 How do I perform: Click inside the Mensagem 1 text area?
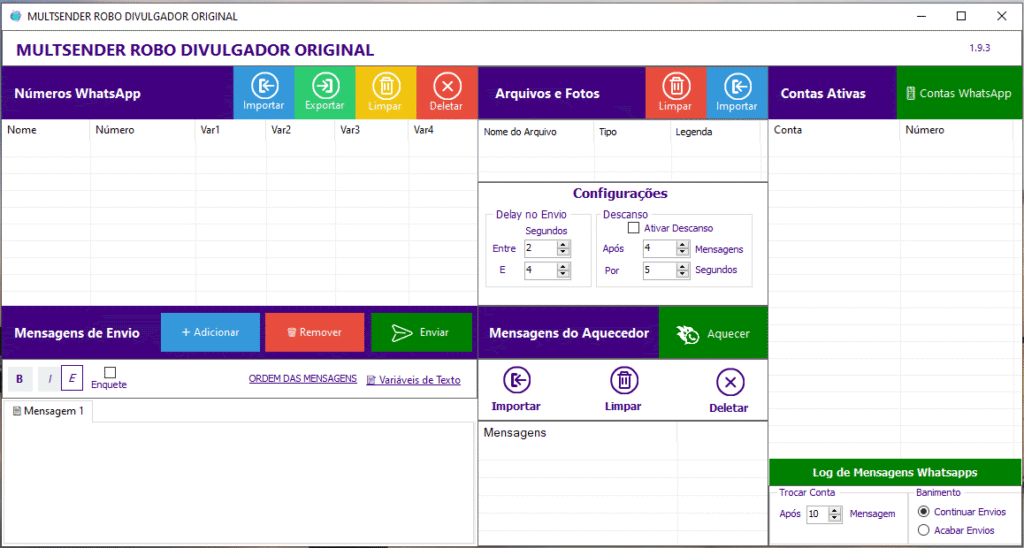point(238,480)
